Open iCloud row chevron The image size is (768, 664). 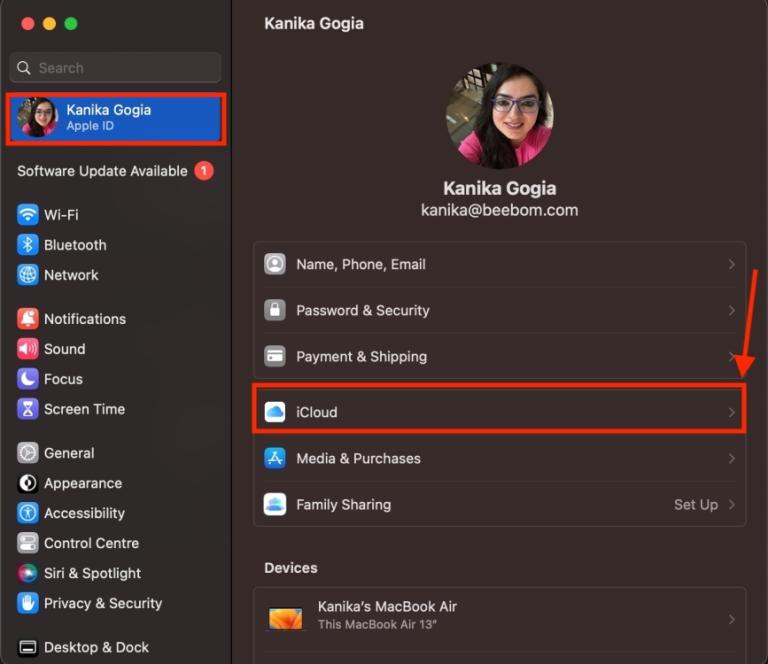pyautogui.click(x=732, y=412)
